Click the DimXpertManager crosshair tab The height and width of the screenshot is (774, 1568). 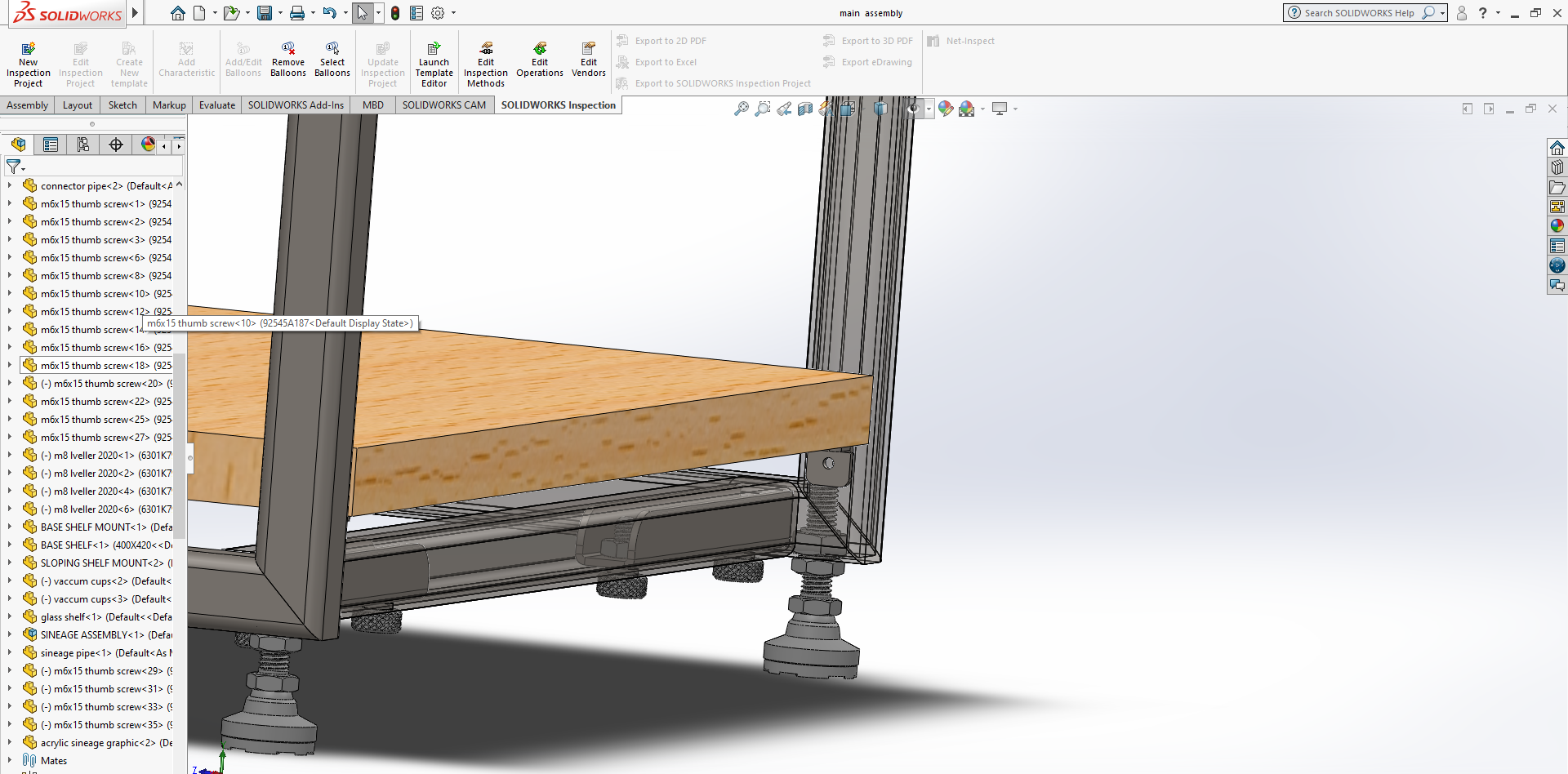116,145
